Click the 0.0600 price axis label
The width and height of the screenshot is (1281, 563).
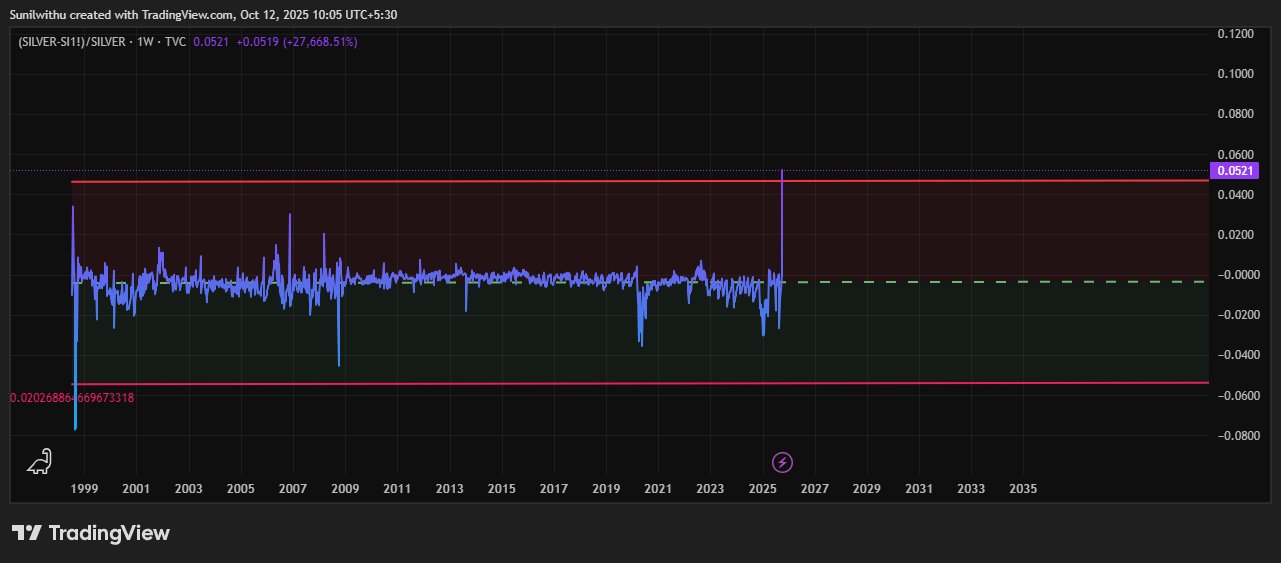pos(1236,154)
